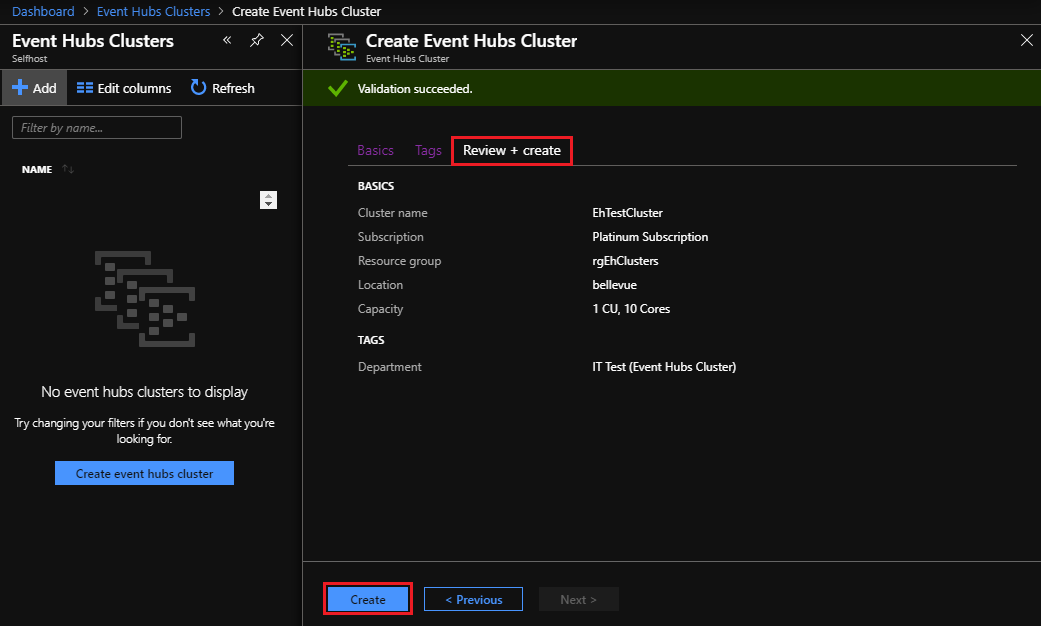Viewport: 1041px width, 626px height.
Task: Click the Event Hubs Cluster logo icon
Action: (x=340, y=46)
